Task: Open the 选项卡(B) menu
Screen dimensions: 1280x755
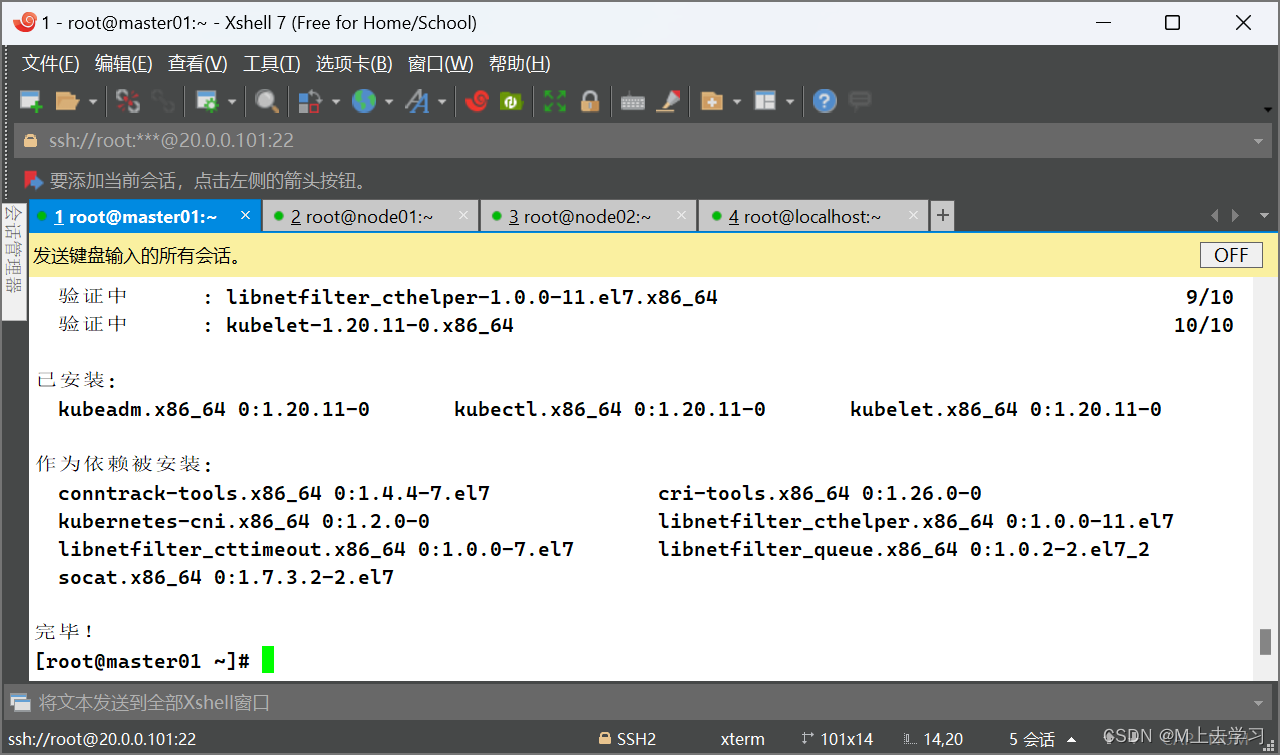Action: click(x=354, y=64)
